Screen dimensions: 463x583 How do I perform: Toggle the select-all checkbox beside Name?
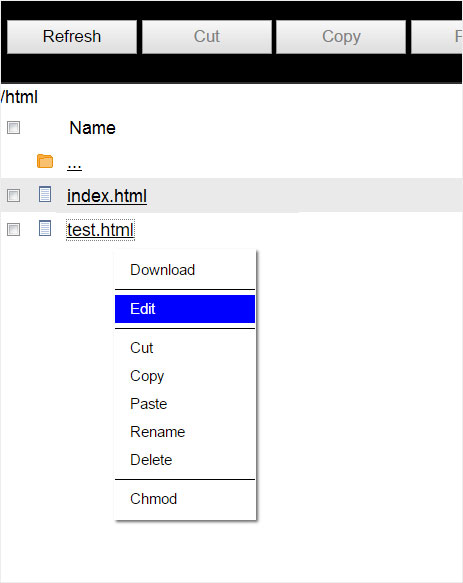click(13, 128)
